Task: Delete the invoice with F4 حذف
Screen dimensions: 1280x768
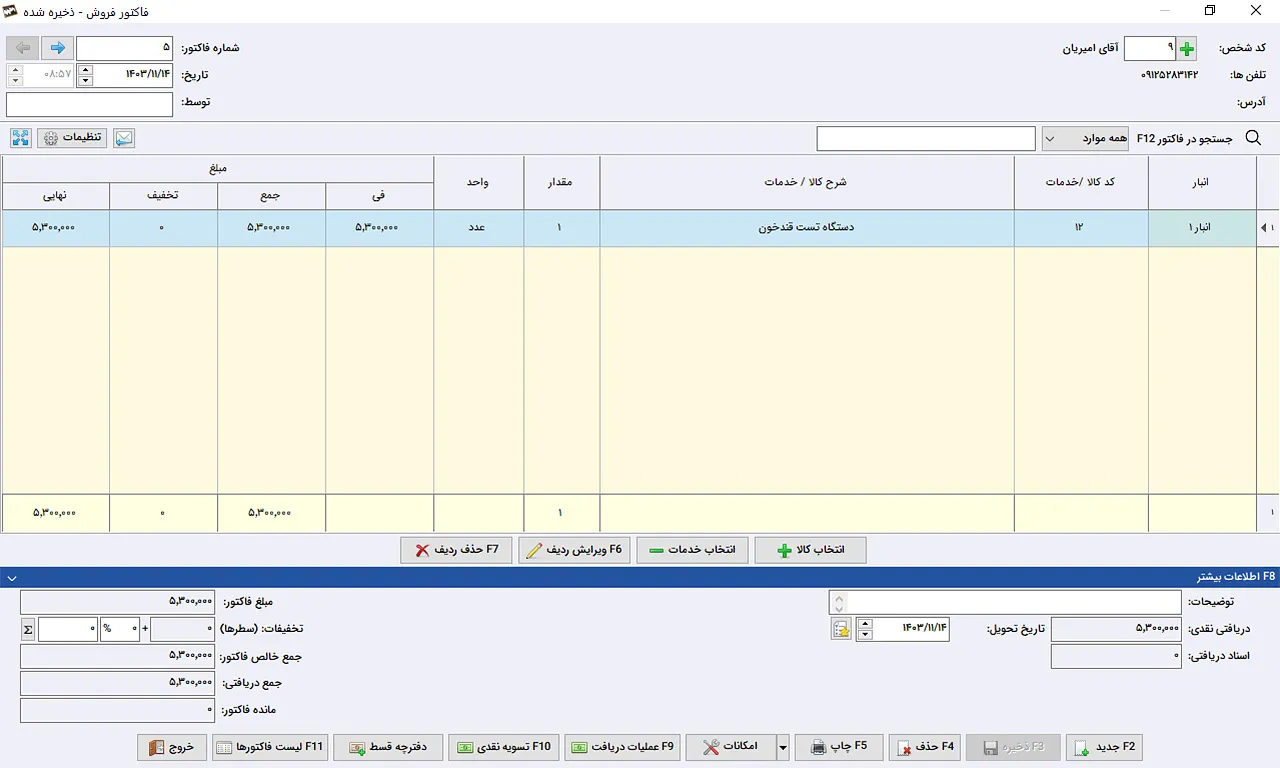Action: (x=925, y=747)
